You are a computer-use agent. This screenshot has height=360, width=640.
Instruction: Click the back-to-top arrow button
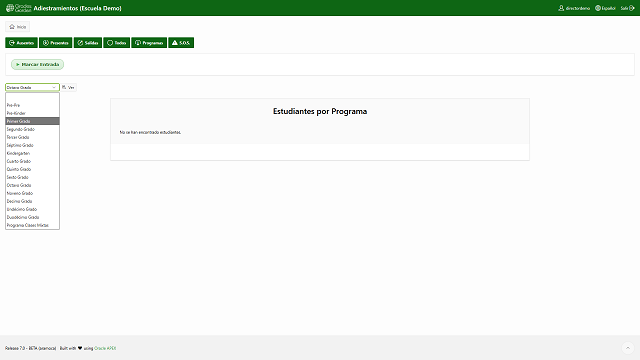[x=628, y=348]
